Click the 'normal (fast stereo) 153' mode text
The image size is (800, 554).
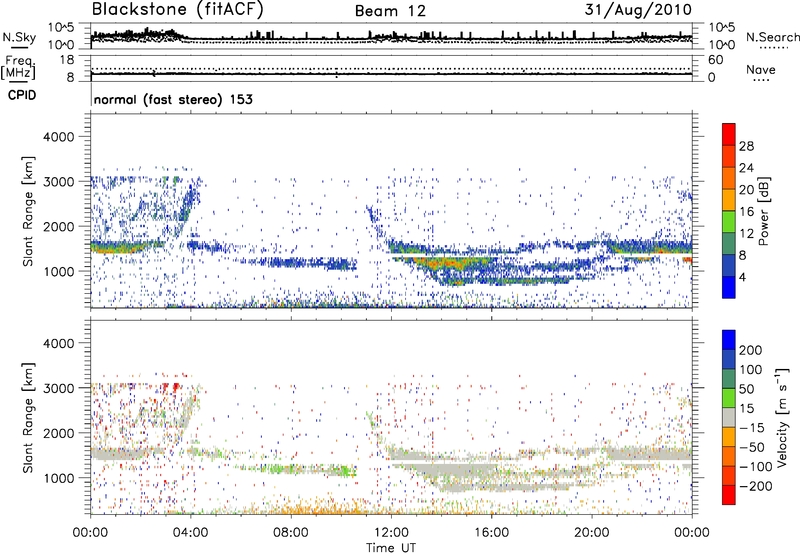(x=173, y=100)
